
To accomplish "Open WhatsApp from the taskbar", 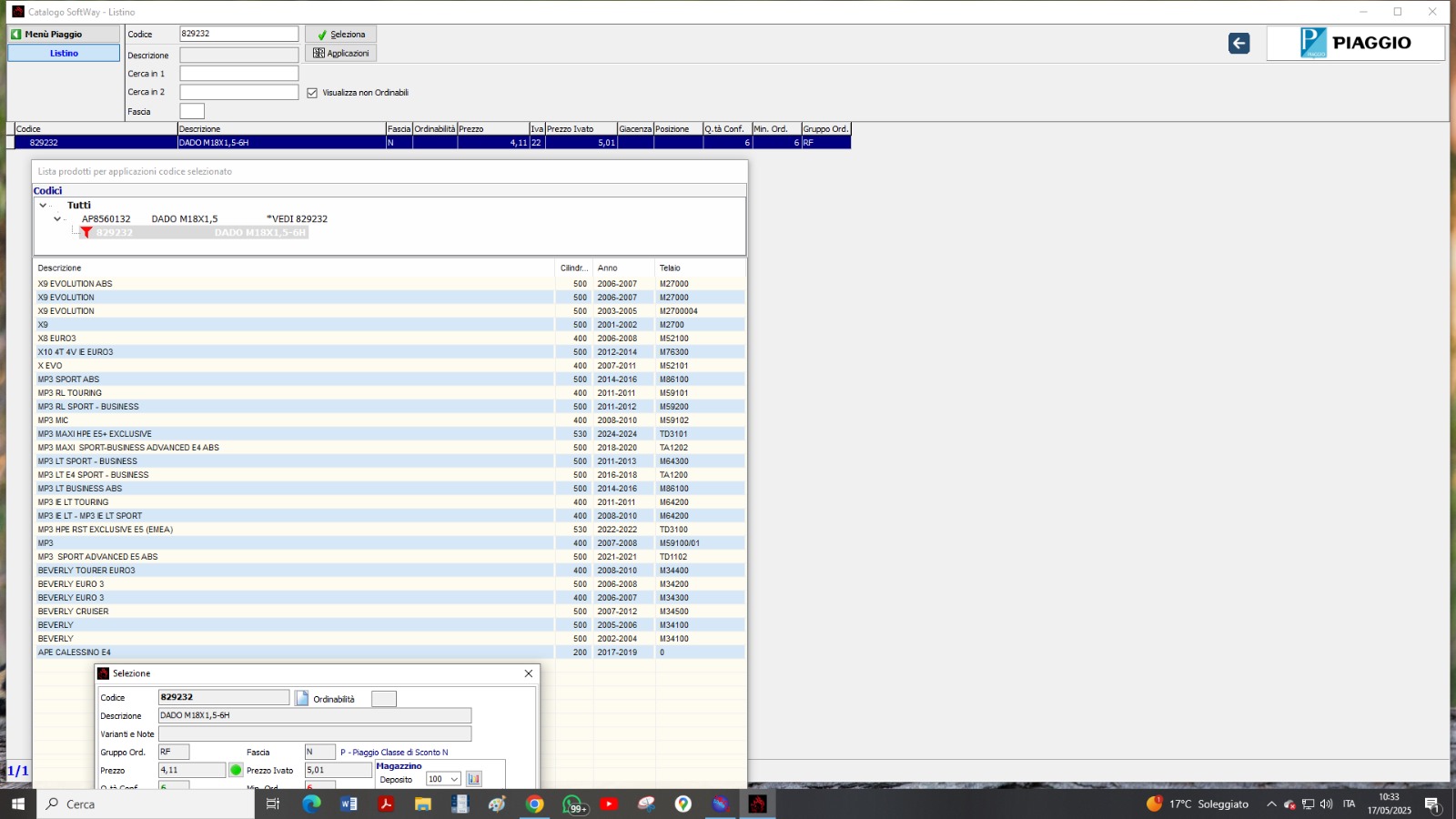I will [572, 804].
